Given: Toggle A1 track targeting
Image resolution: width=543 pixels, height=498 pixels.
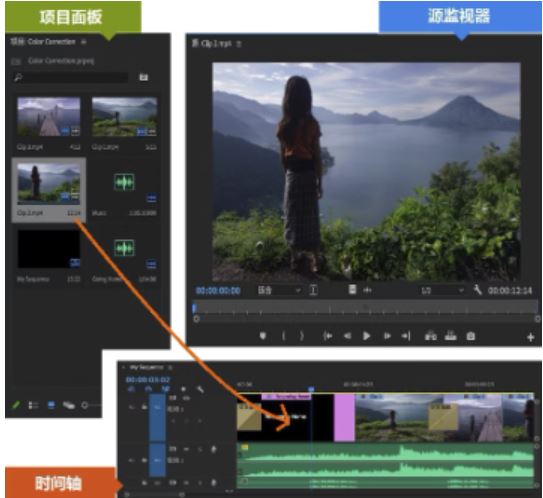Looking at the screenshot, I should click(157, 460).
